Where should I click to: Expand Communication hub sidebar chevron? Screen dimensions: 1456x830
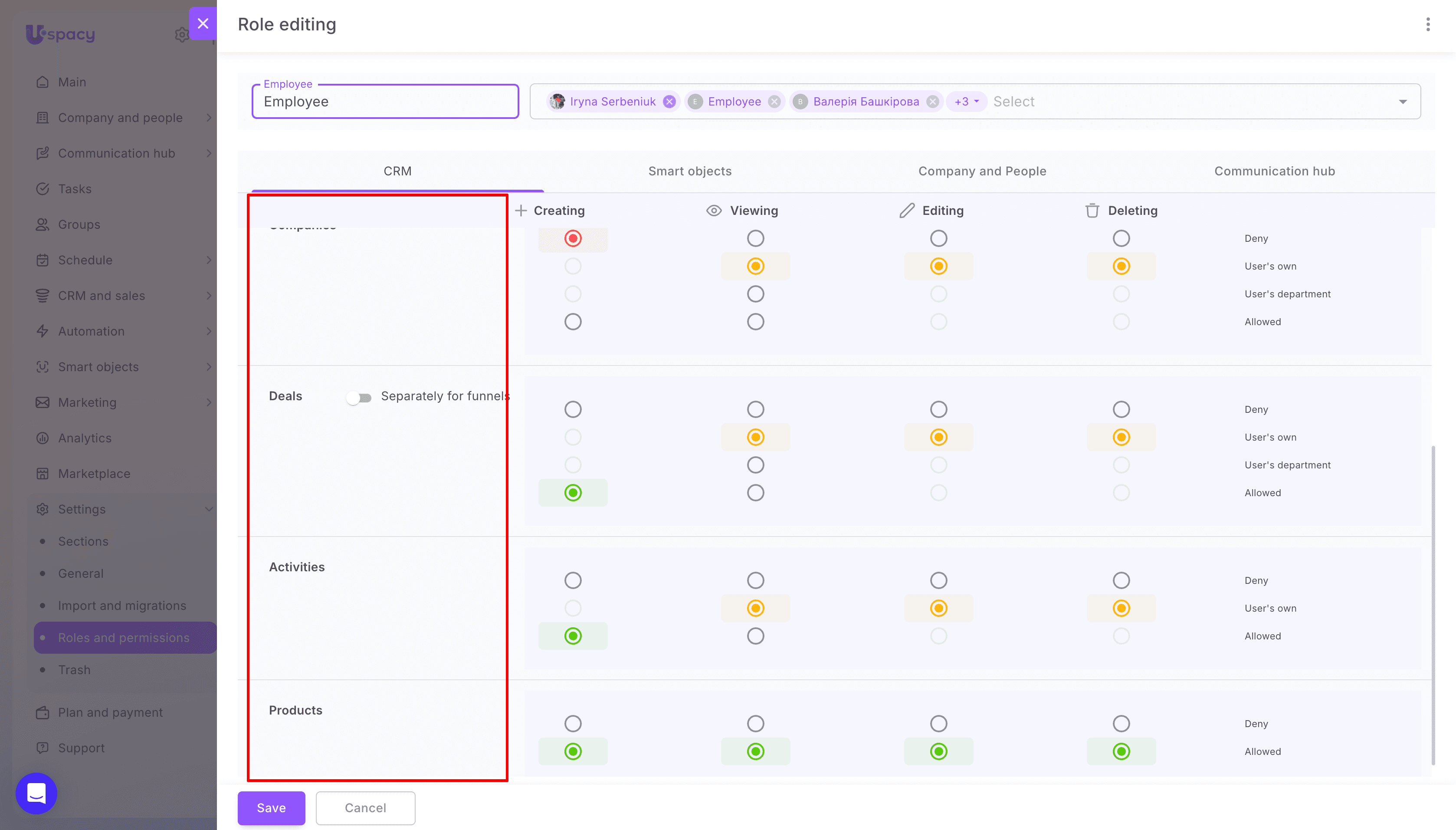(209, 153)
